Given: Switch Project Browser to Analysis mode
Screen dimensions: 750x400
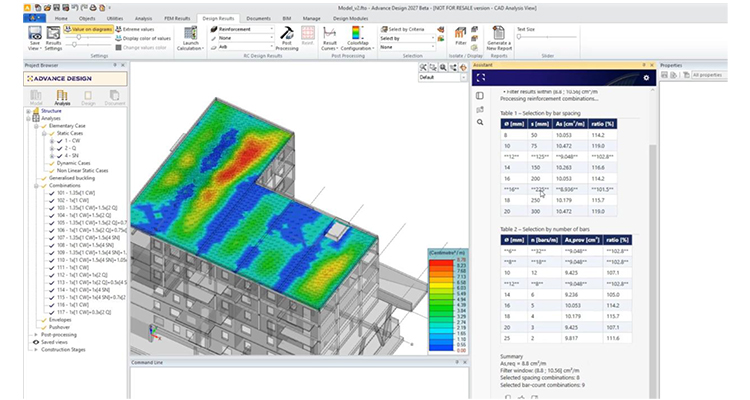Looking at the screenshot, I should [62, 97].
